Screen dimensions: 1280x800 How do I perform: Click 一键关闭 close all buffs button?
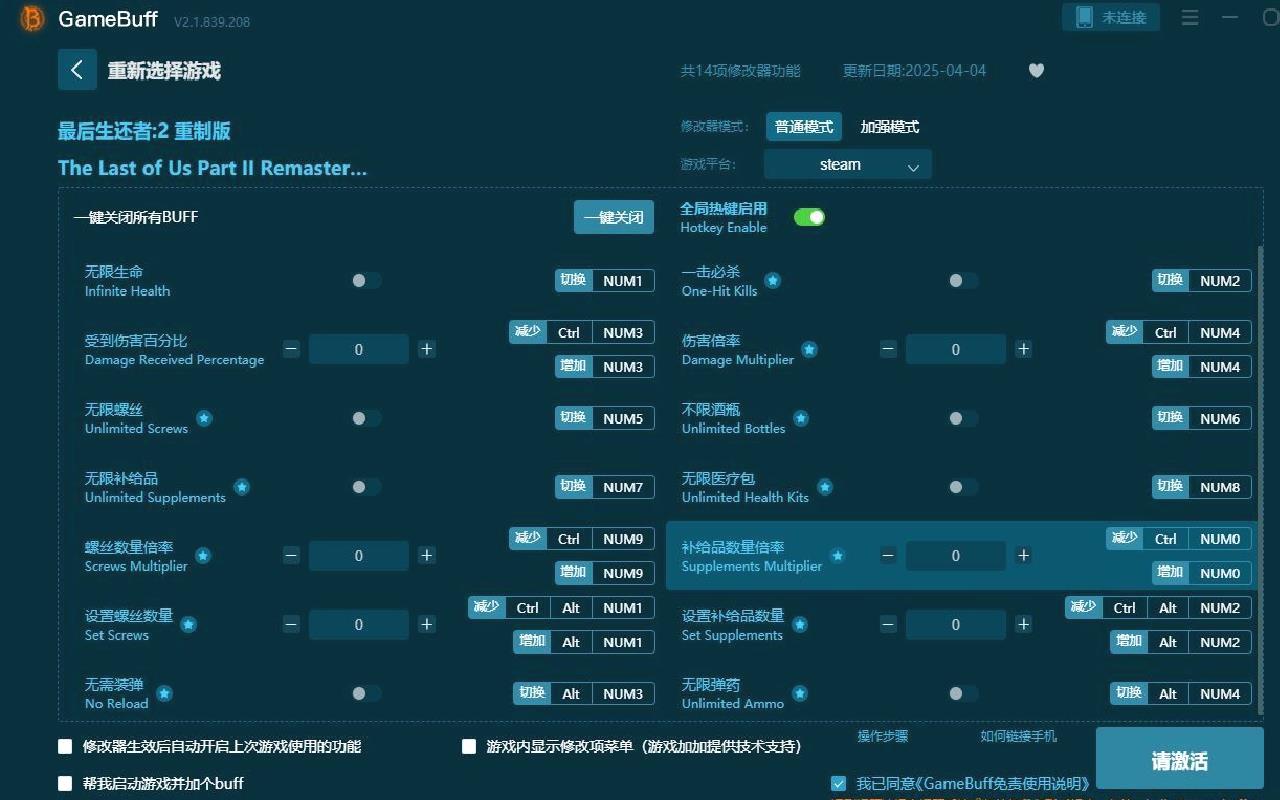(614, 217)
